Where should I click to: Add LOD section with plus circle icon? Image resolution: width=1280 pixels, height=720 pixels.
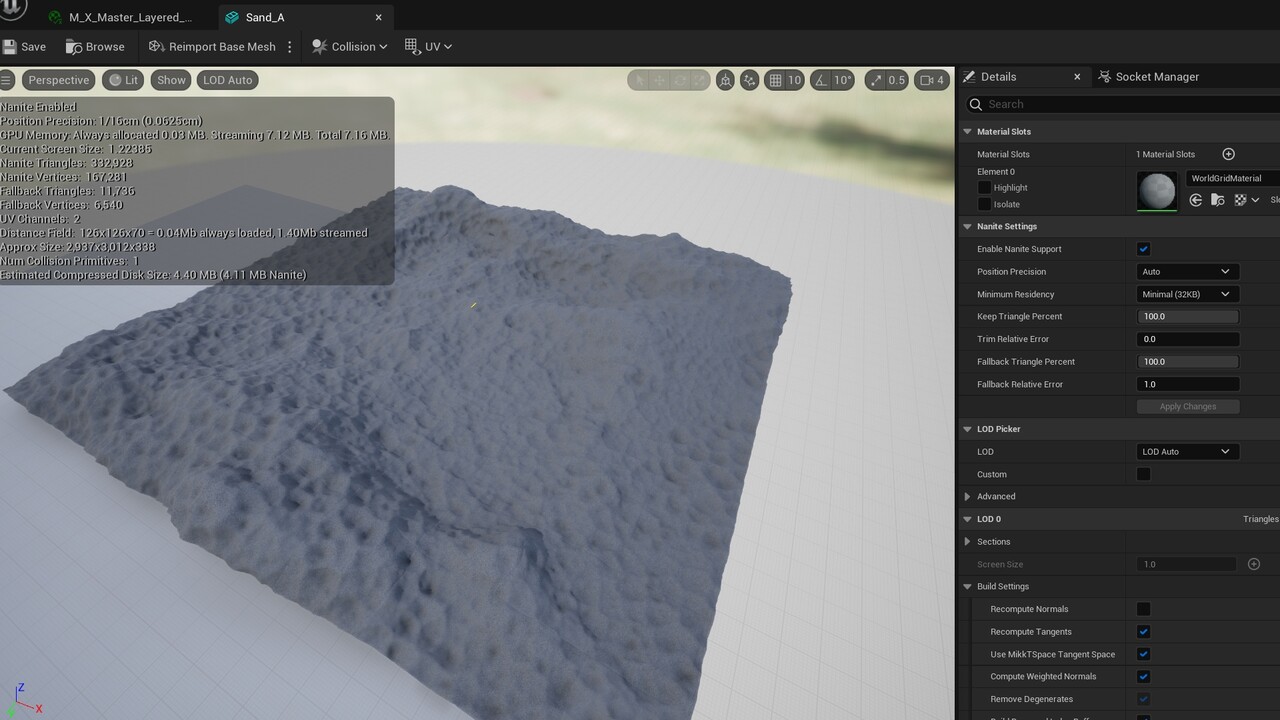click(x=1254, y=564)
